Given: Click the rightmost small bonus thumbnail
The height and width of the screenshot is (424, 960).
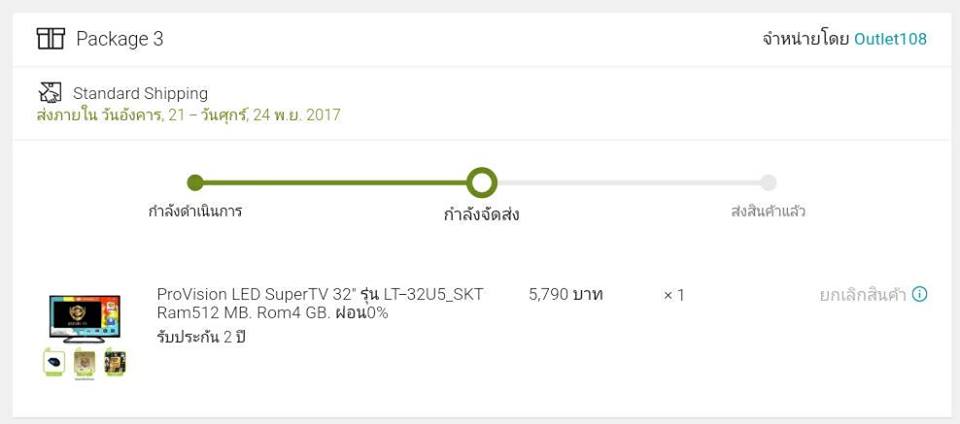Looking at the screenshot, I should 115,362.
